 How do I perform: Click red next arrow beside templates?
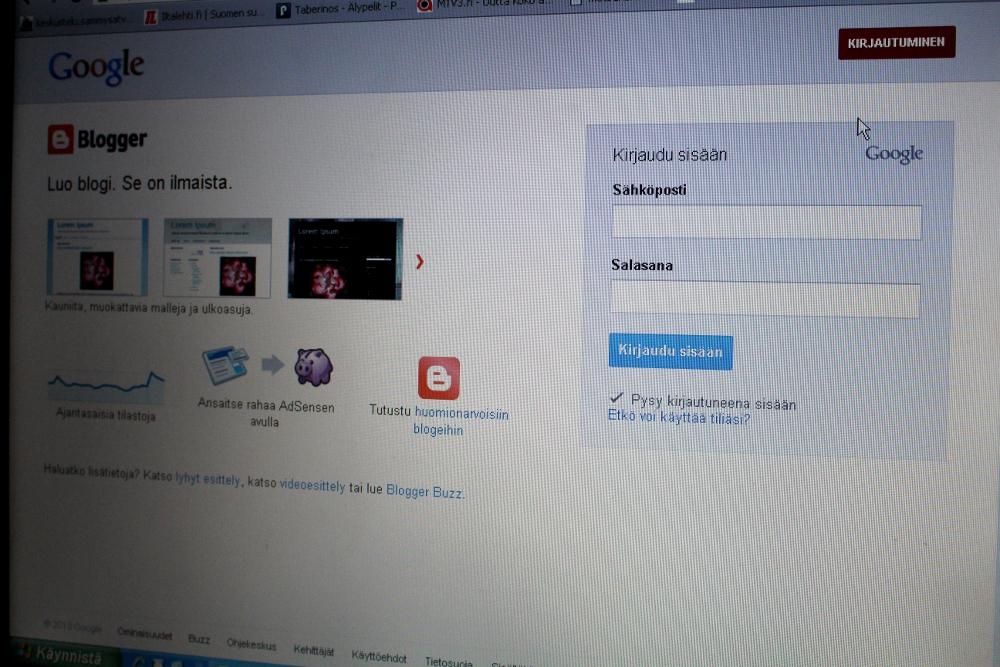[420, 261]
